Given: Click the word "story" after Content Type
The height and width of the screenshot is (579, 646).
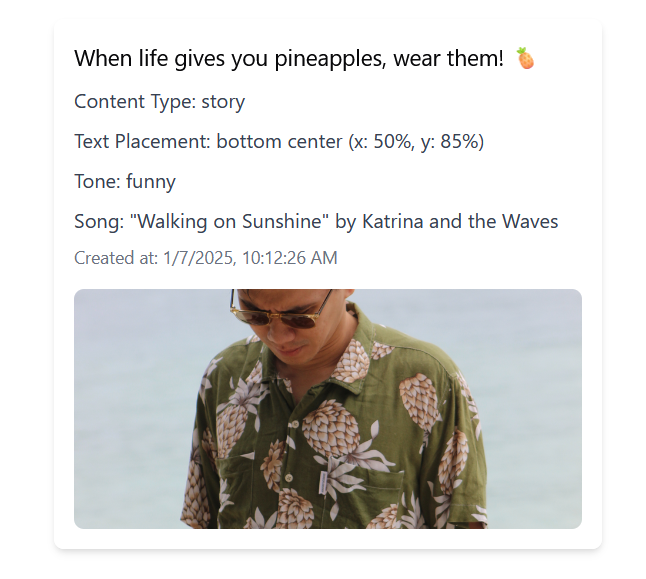Looking at the screenshot, I should (223, 101).
